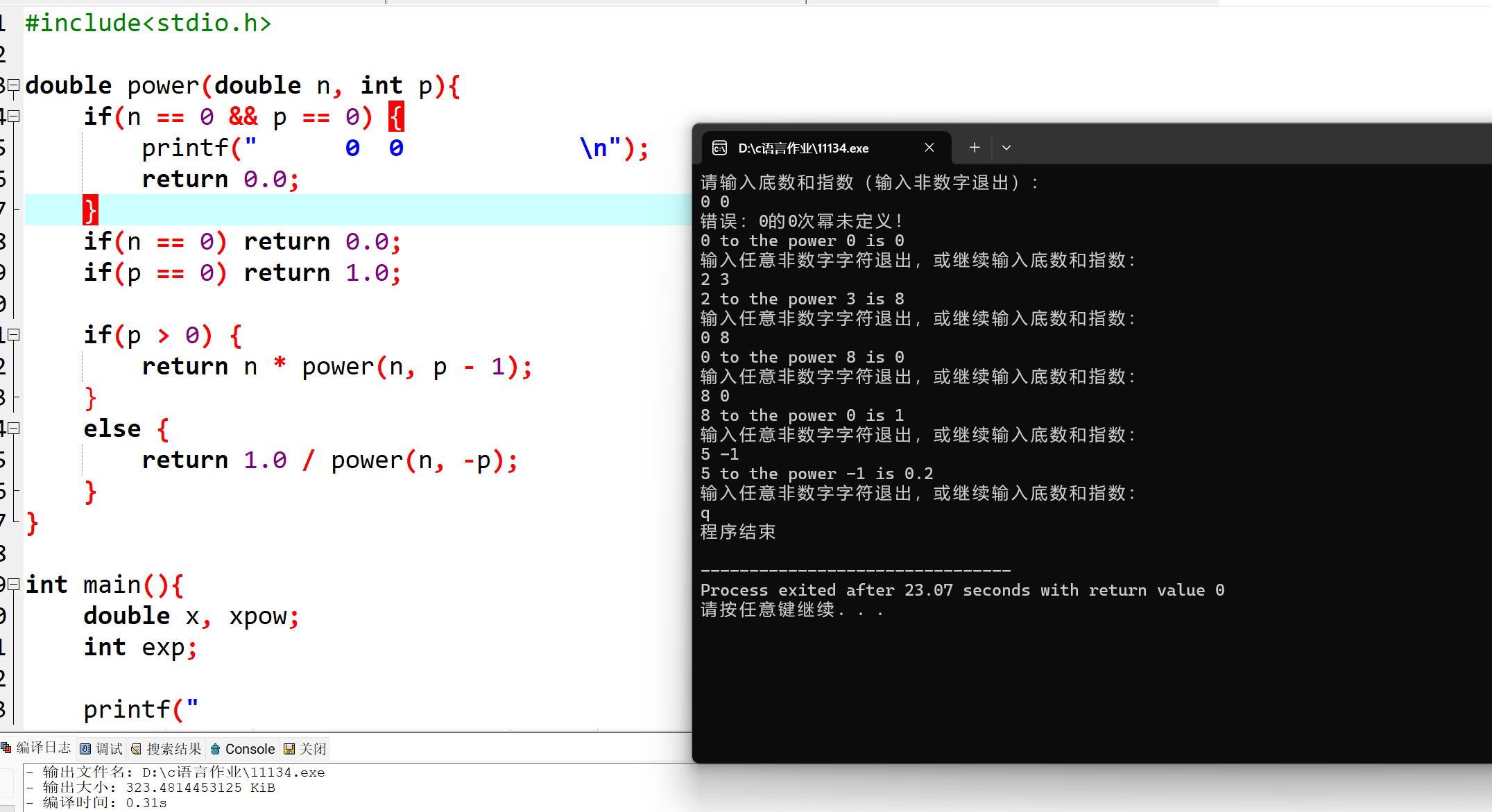This screenshot has height=812, width=1492.
Task: Show the 搜索结果 search results tab
Action: 173,749
